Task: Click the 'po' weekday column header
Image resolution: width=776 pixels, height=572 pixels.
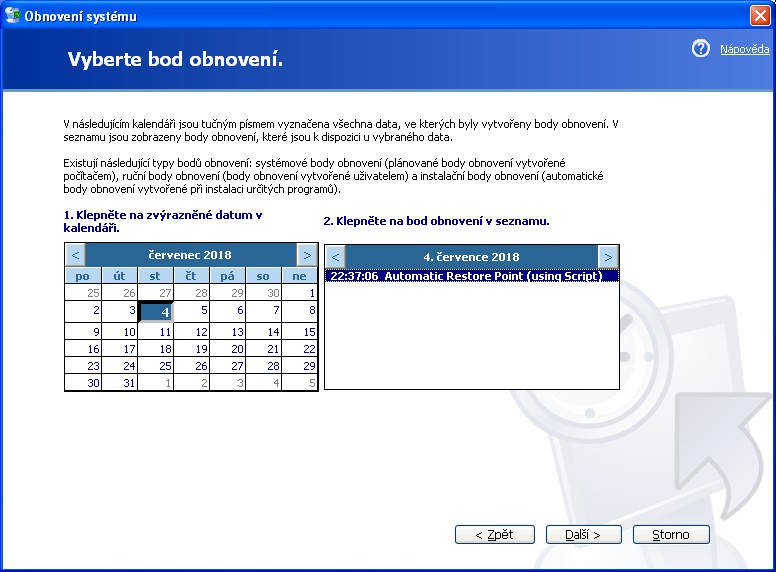Action: pos(83,276)
